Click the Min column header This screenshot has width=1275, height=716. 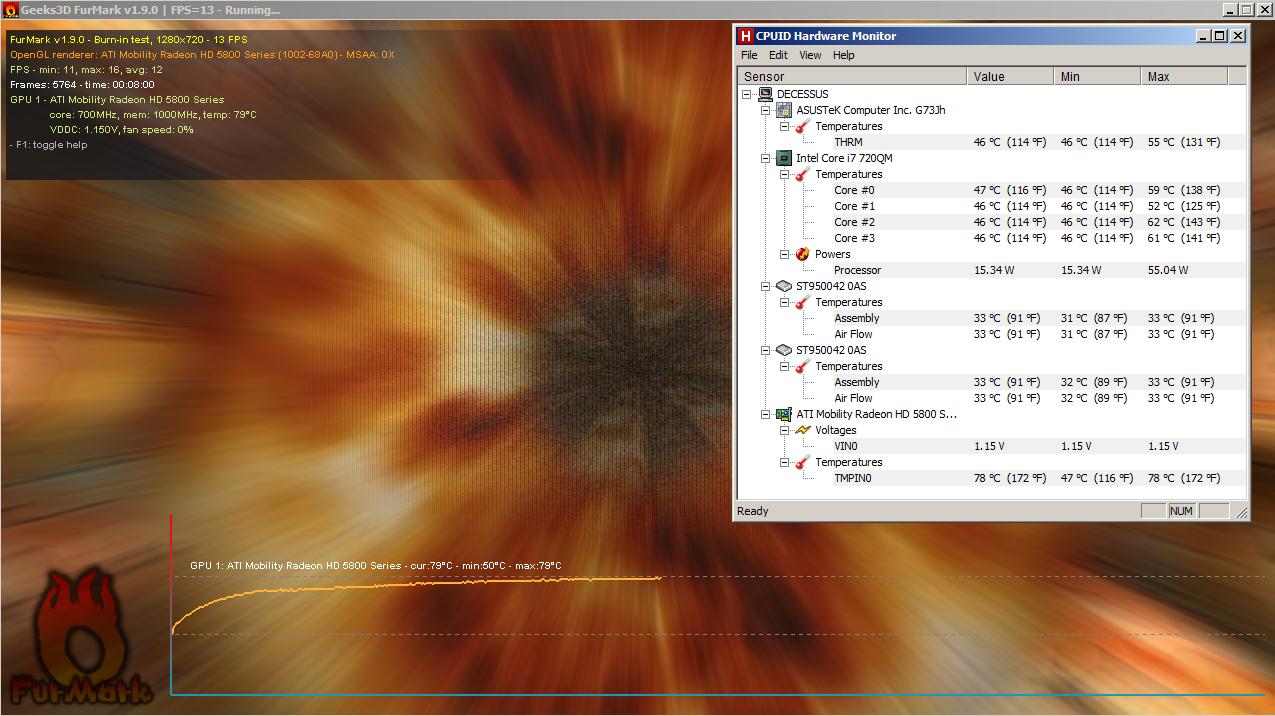point(1098,76)
